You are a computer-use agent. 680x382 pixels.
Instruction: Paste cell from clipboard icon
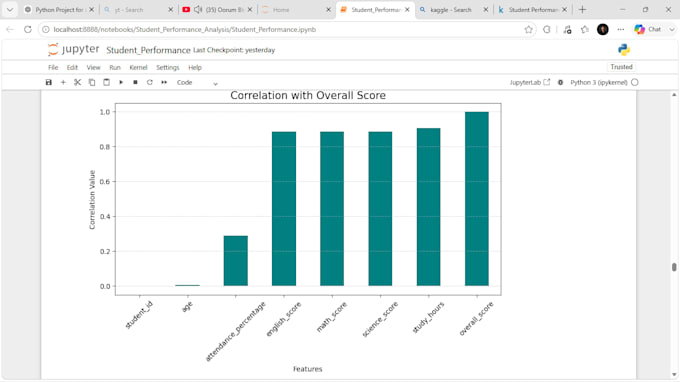tap(106, 82)
